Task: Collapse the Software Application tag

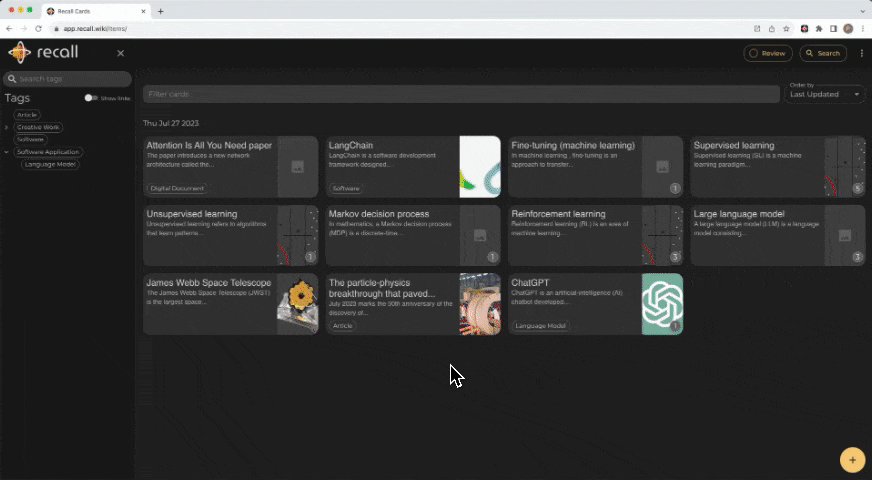Action: point(6,152)
